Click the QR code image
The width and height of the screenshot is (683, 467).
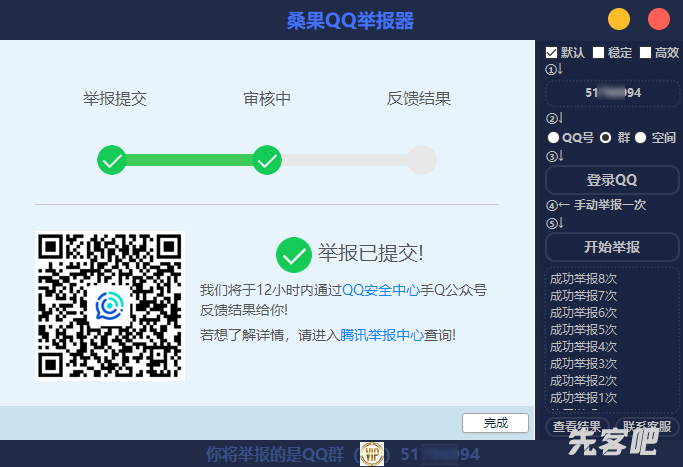[x=110, y=305]
